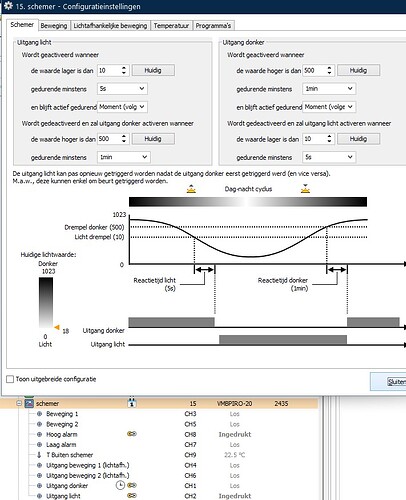
Task: Click the link icon in the Uitgang licht row
Action: 132,496
